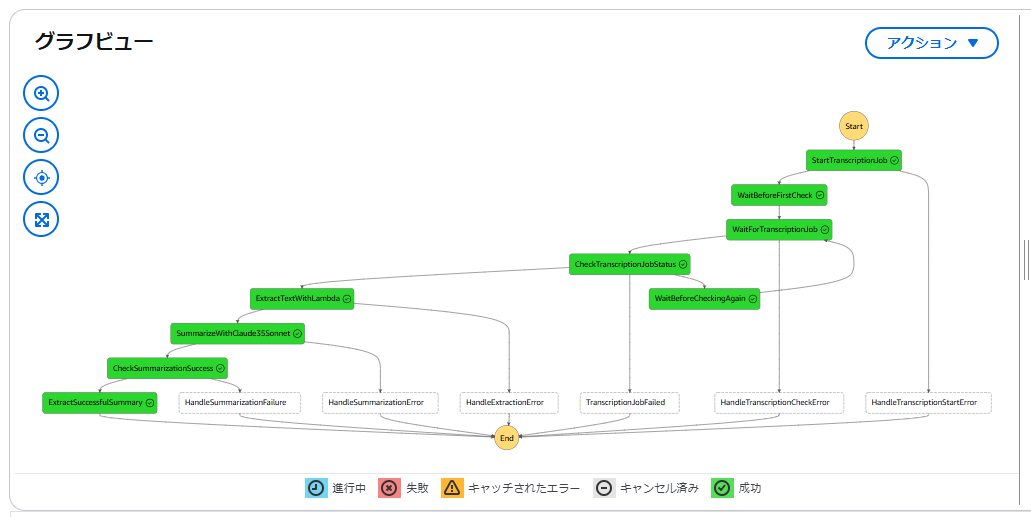The image size is (1031, 517).
Task: Select the WaitBeforeCheckingAgain state
Action: pos(704,299)
